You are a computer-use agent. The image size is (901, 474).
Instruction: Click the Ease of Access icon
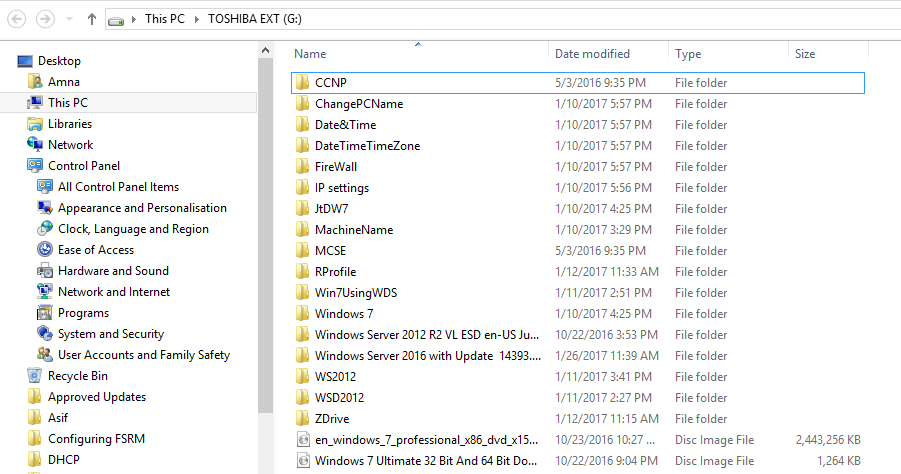point(45,249)
